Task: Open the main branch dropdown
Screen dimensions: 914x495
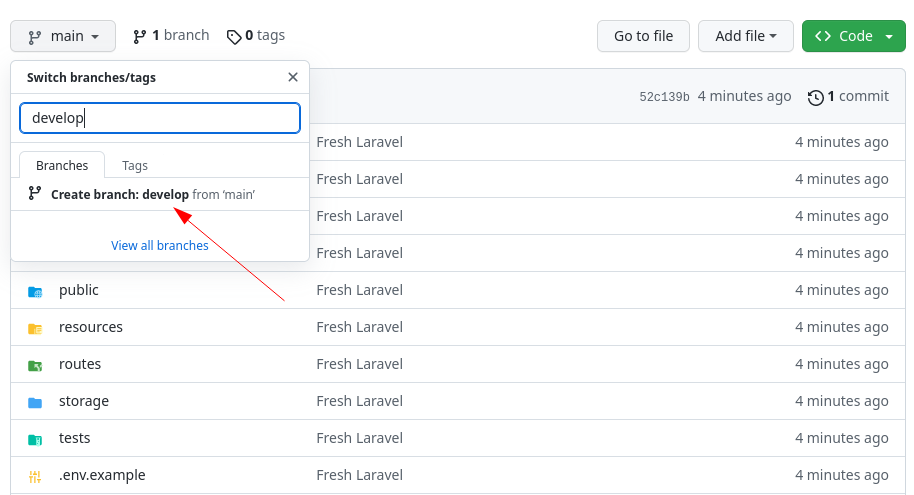Action: (x=63, y=36)
